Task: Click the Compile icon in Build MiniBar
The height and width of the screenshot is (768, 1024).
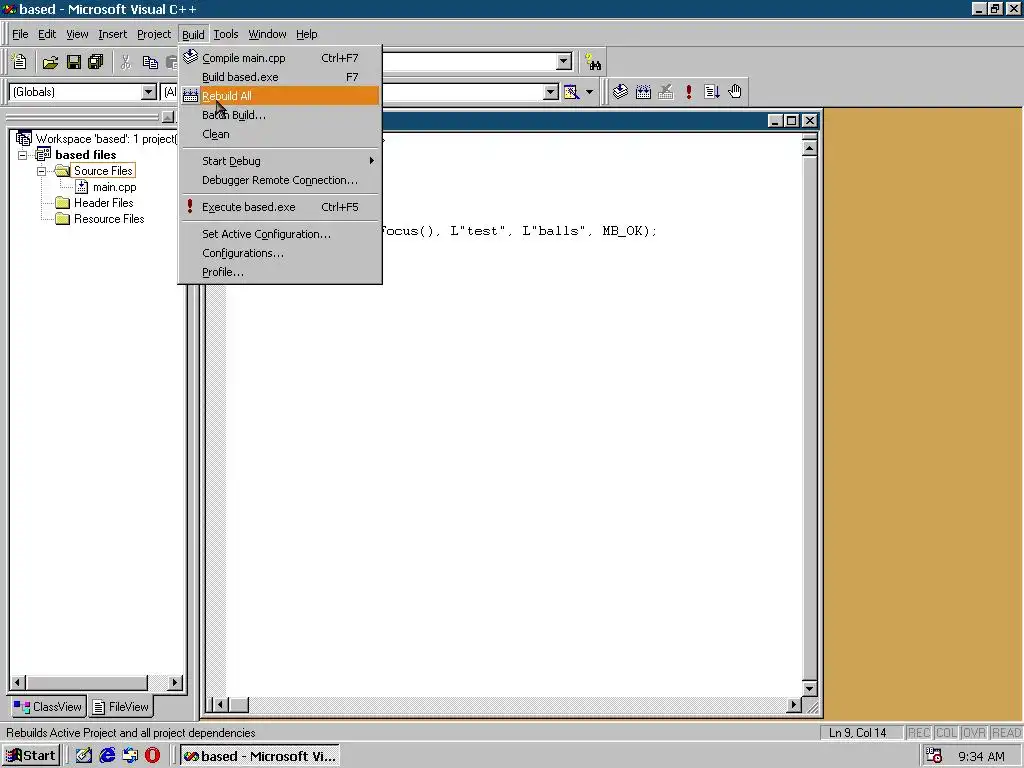Action: click(x=620, y=91)
